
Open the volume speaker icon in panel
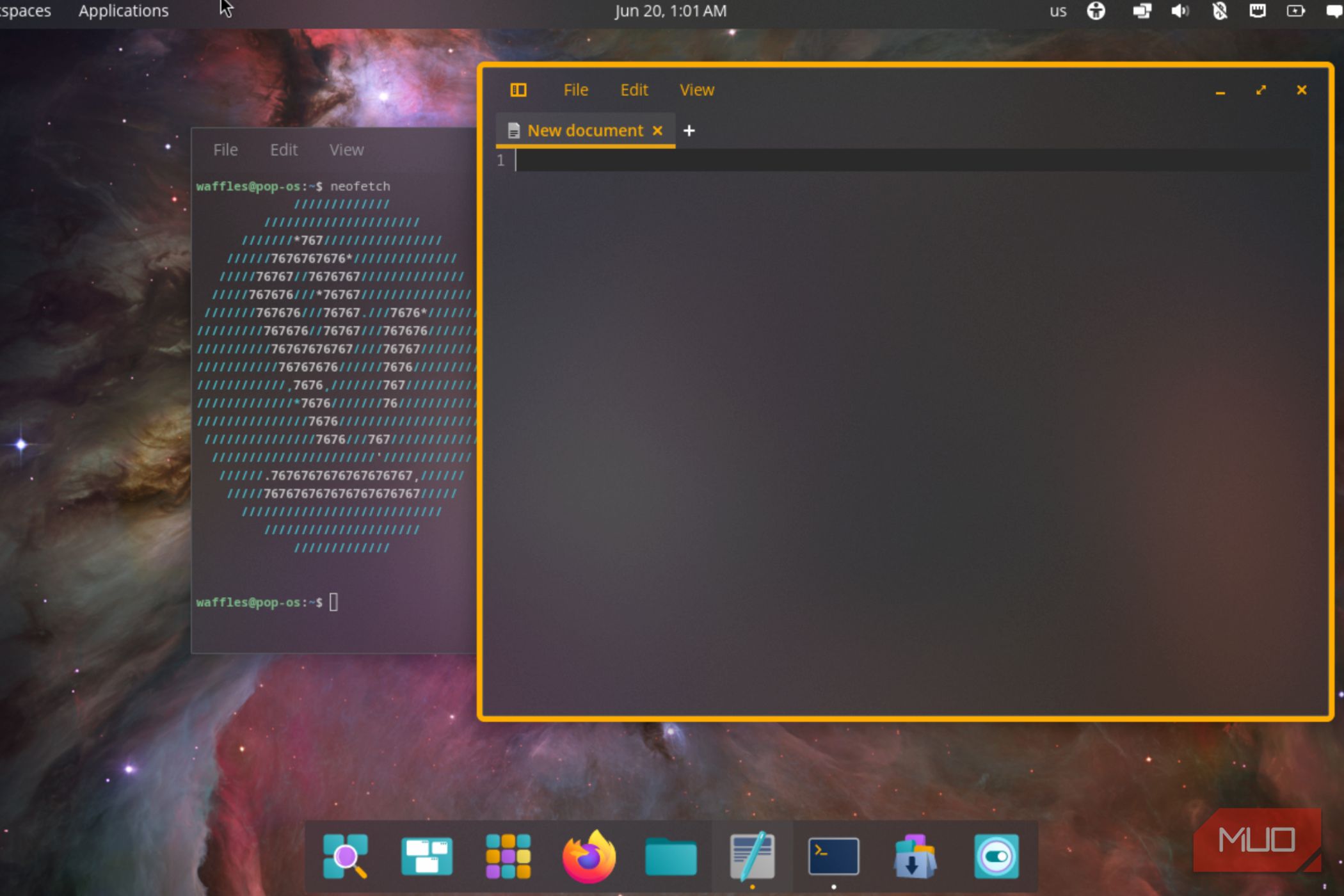(x=1180, y=11)
